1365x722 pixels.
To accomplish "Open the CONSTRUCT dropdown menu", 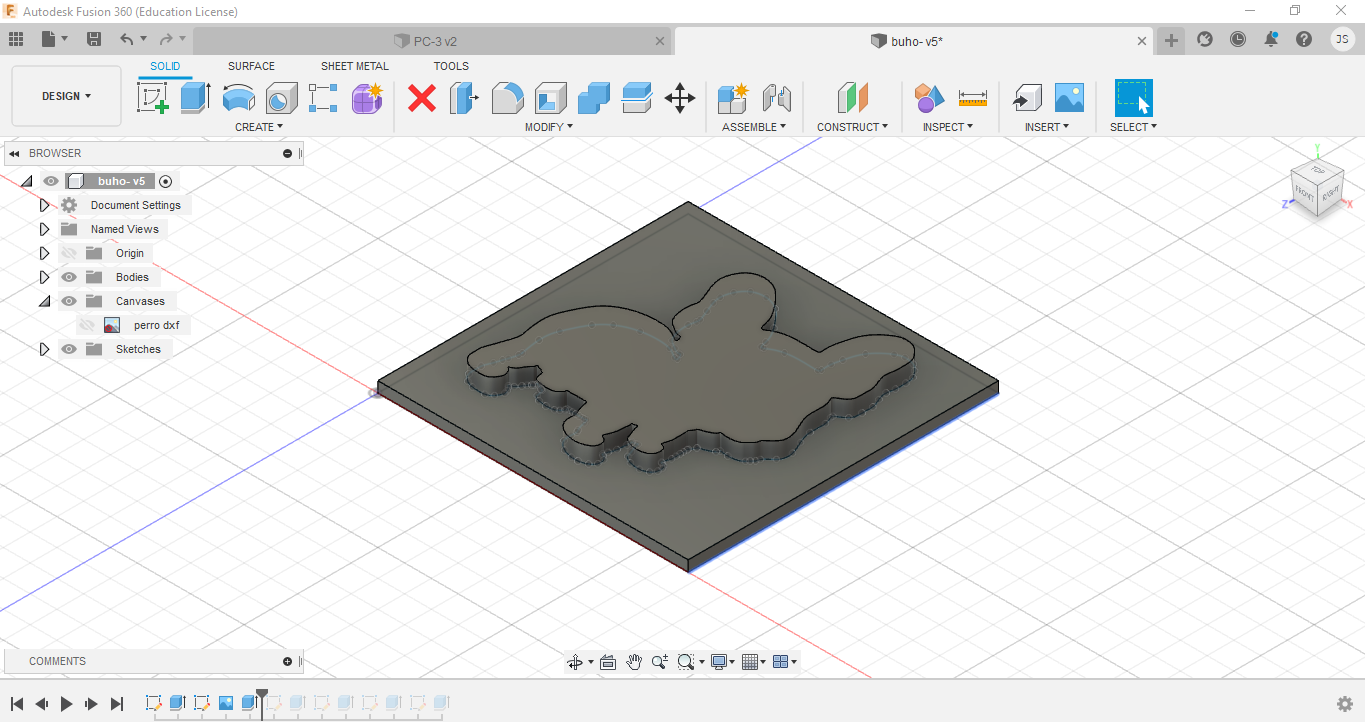I will 853,127.
